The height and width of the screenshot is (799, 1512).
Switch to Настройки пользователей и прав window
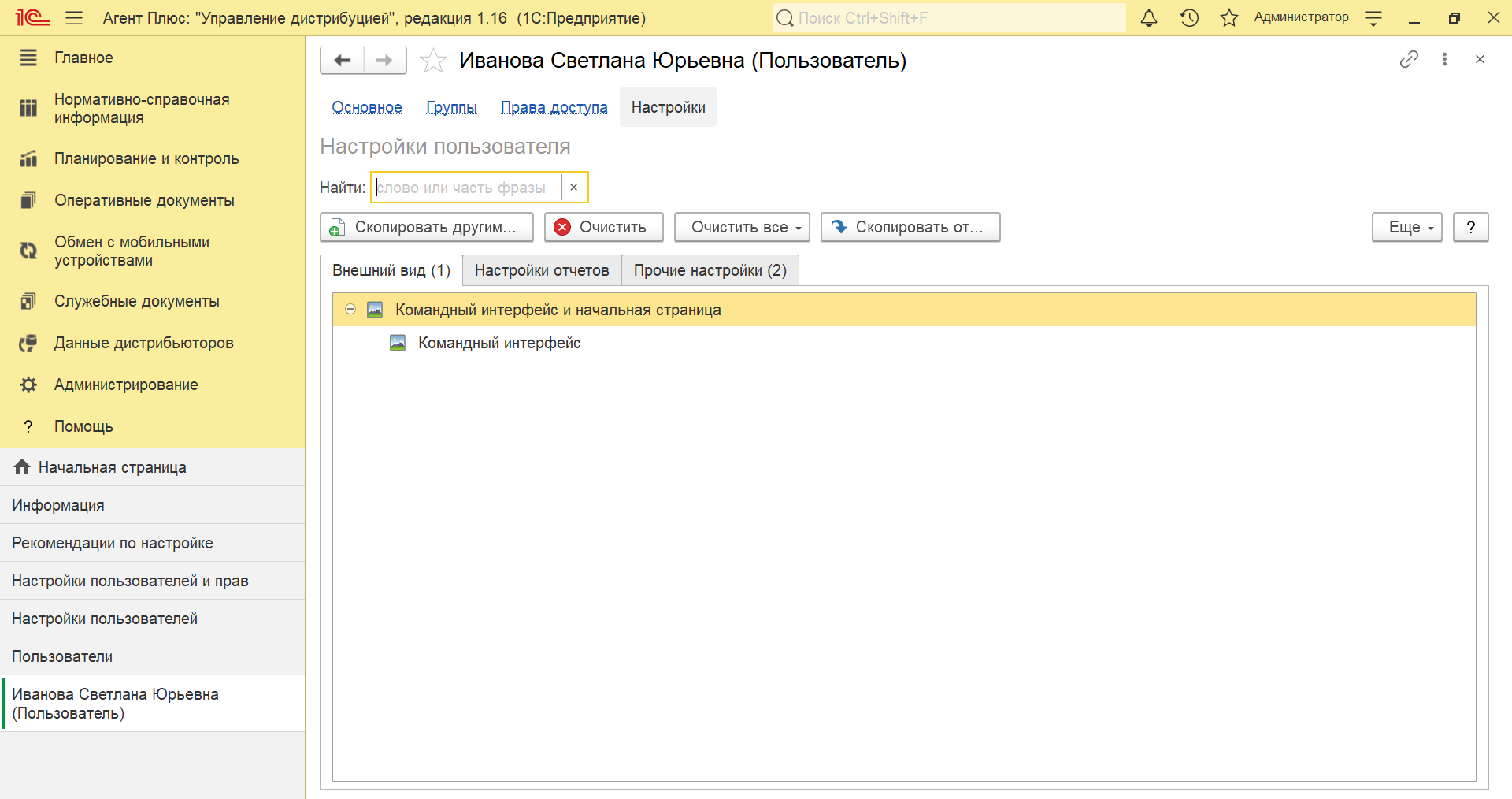tap(152, 581)
